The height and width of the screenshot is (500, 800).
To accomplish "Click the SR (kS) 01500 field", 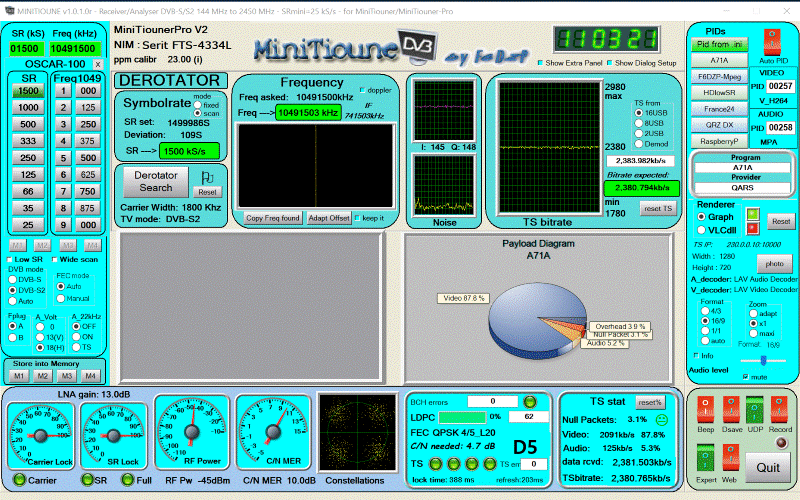I will 25,48.
